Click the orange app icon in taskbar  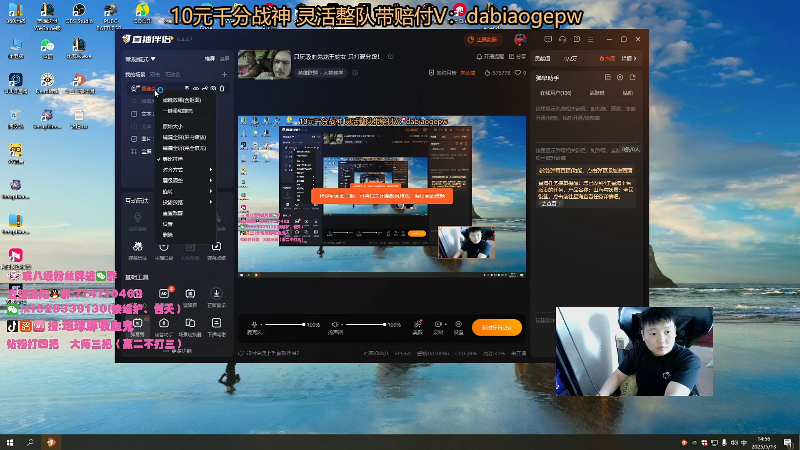coord(51,442)
